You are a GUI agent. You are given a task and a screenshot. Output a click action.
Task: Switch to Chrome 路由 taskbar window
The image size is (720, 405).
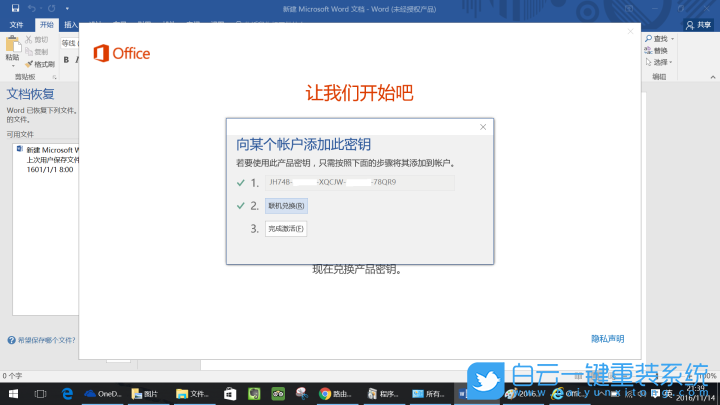336,394
